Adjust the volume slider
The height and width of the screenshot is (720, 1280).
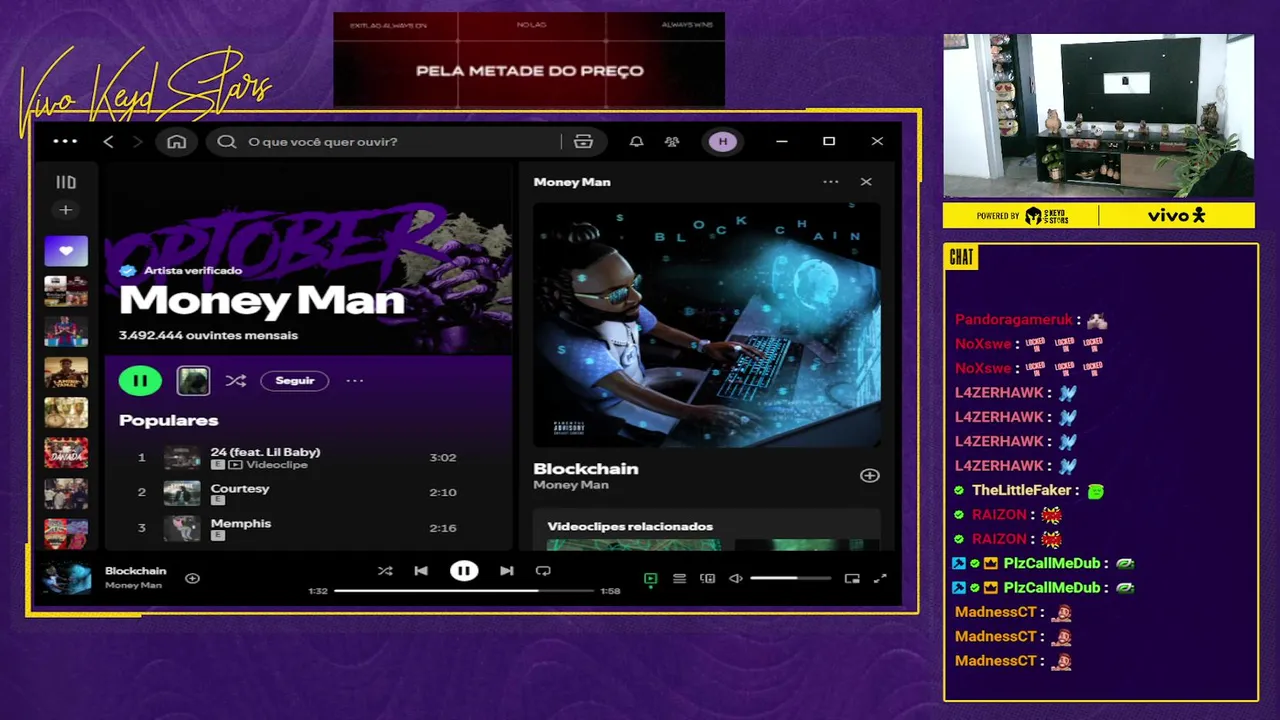[x=790, y=578]
